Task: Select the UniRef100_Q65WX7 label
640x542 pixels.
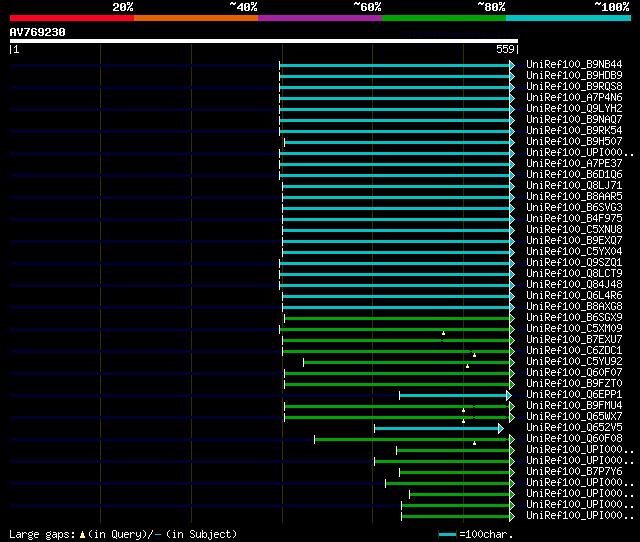Action: click(574, 417)
